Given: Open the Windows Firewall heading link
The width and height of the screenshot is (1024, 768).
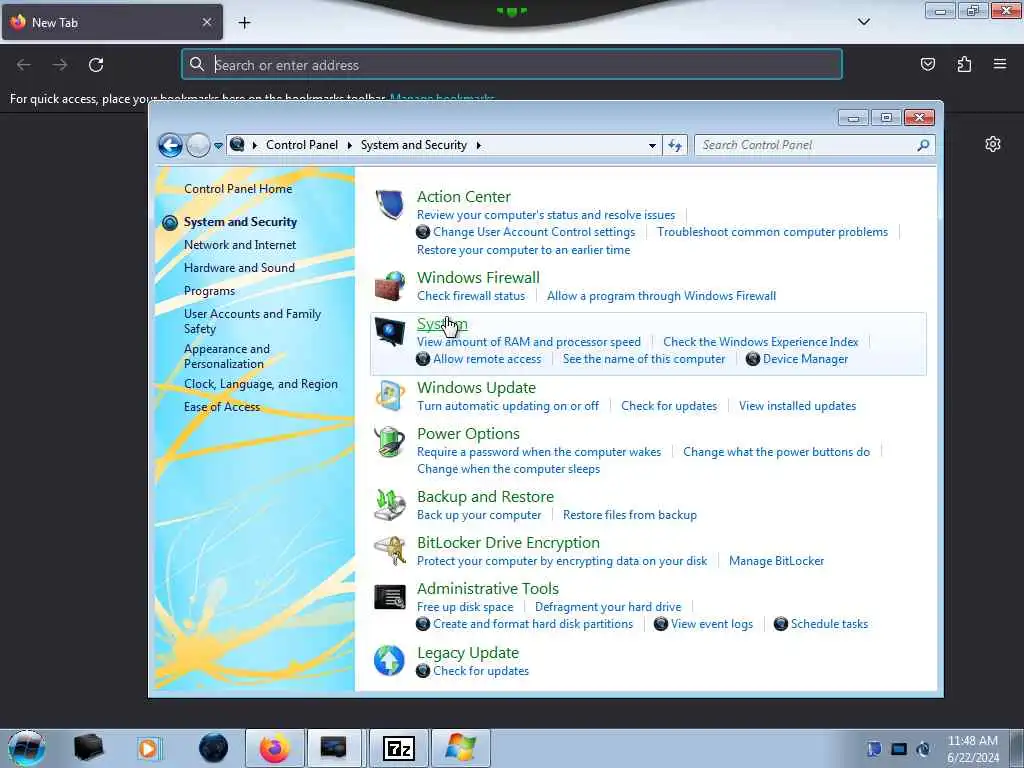Looking at the screenshot, I should [478, 278].
